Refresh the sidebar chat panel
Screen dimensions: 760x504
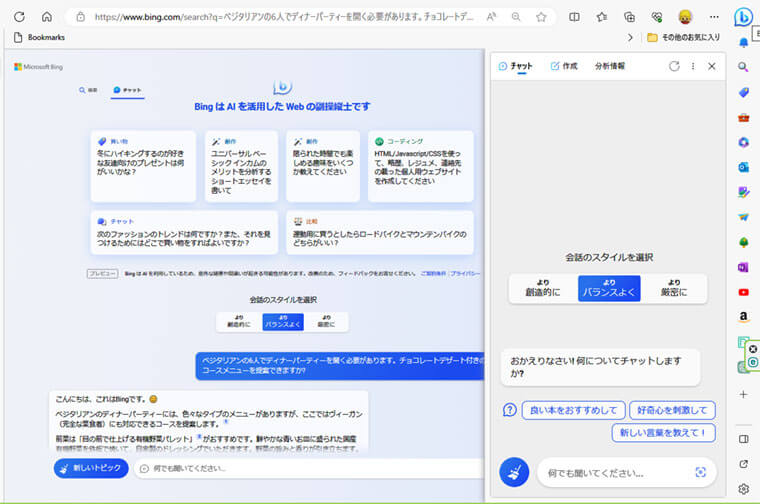(x=674, y=66)
